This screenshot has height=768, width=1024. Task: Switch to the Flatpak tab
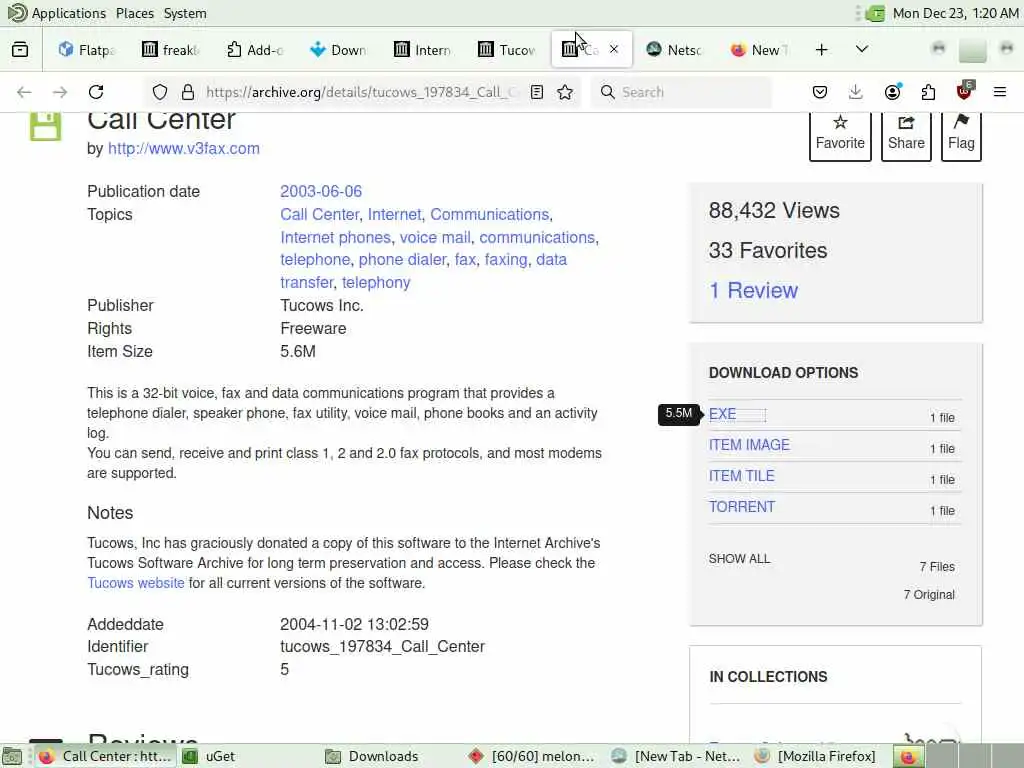pyautogui.click(x=88, y=50)
